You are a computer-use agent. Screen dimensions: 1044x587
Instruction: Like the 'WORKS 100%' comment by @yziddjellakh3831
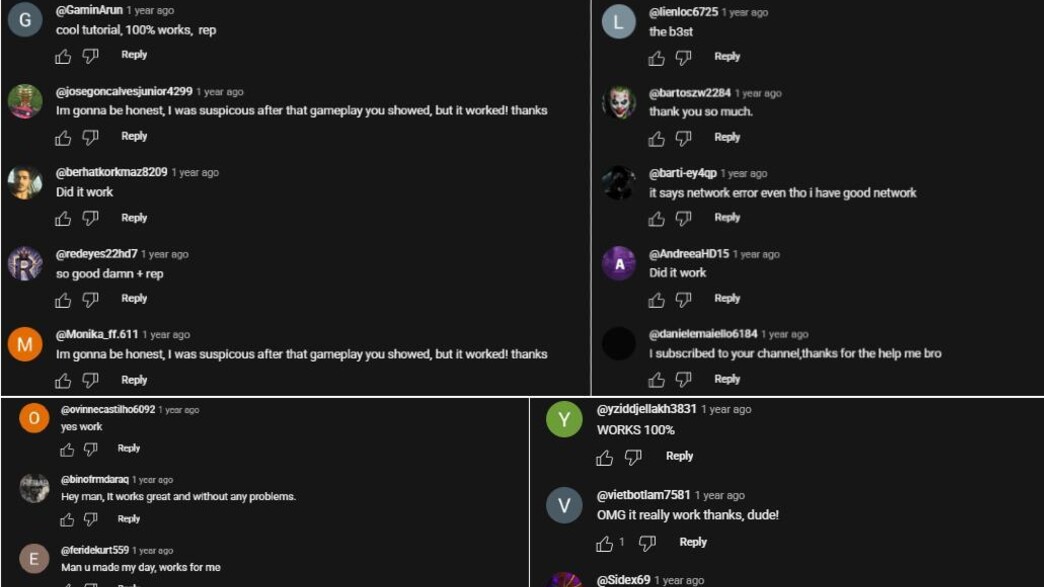[604, 457]
